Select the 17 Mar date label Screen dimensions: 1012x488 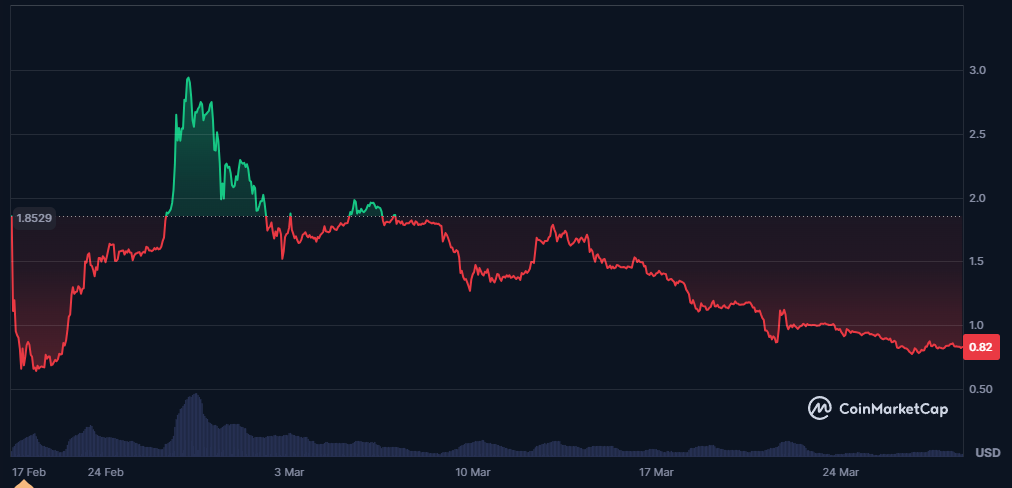[656, 470]
